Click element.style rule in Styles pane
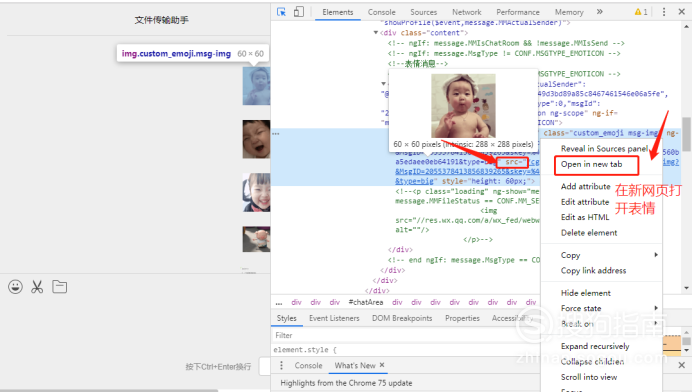 pos(305,350)
